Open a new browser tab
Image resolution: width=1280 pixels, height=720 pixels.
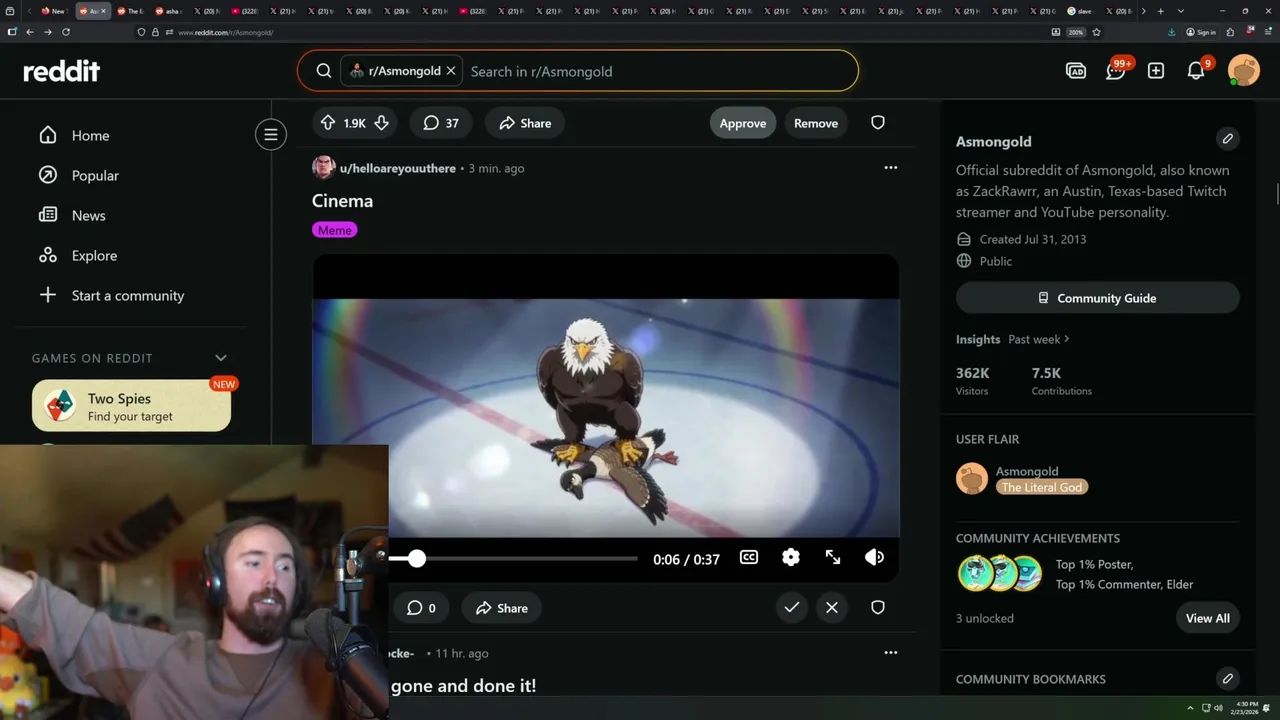1160,11
